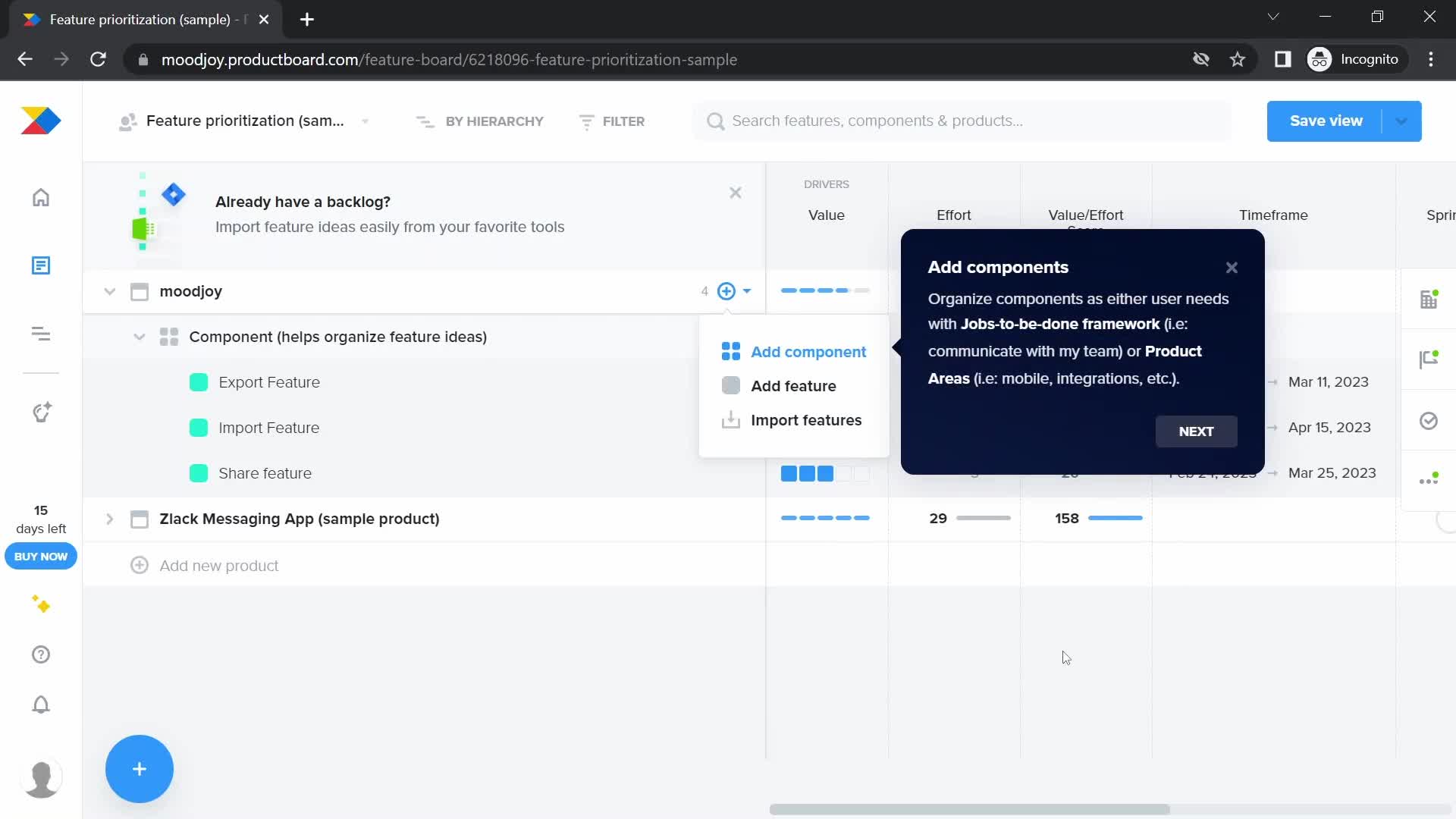The height and width of the screenshot is (819, 1456).
Task: Select Add feature menu item
Action: (779, 386)
